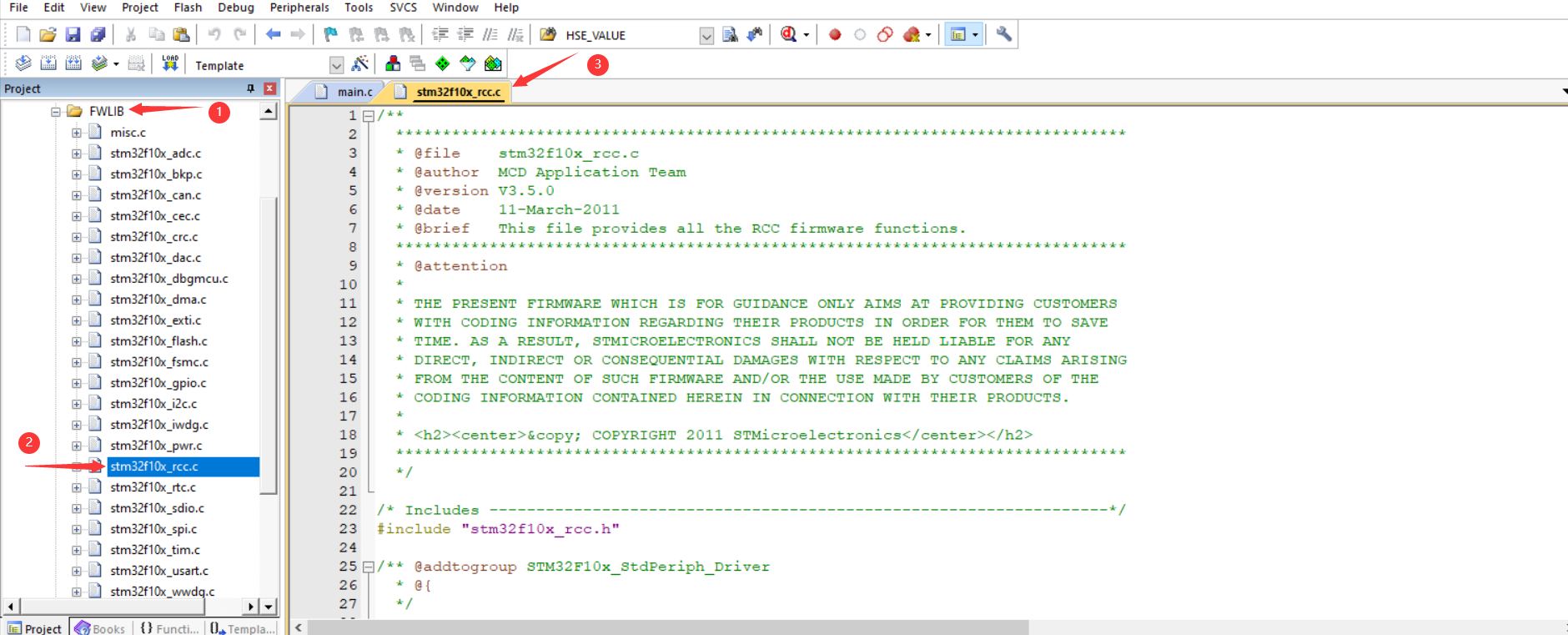Click the project tree scroll-up arrow
This screenshot has height=635, width=1568.
269,112
